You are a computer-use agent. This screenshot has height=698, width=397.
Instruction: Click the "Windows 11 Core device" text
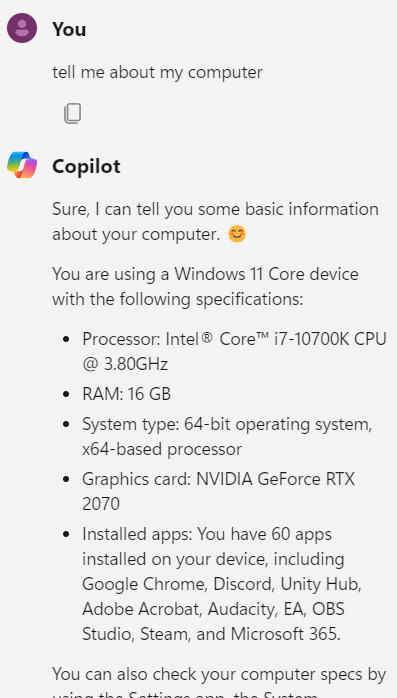pyautogui.click(x=266, y=274)
